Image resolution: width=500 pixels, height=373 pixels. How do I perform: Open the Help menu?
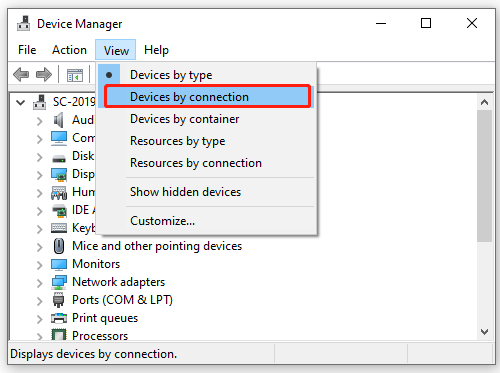tap(156, 50)
